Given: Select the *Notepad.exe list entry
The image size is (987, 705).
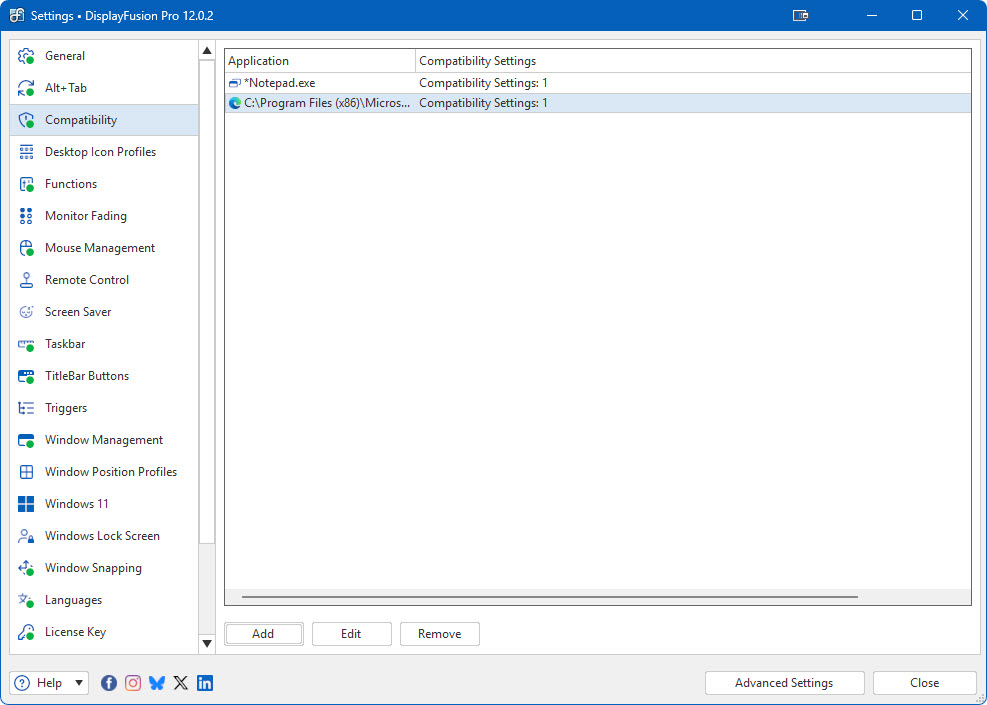Looking at the screenshot, I should point(280,83).
